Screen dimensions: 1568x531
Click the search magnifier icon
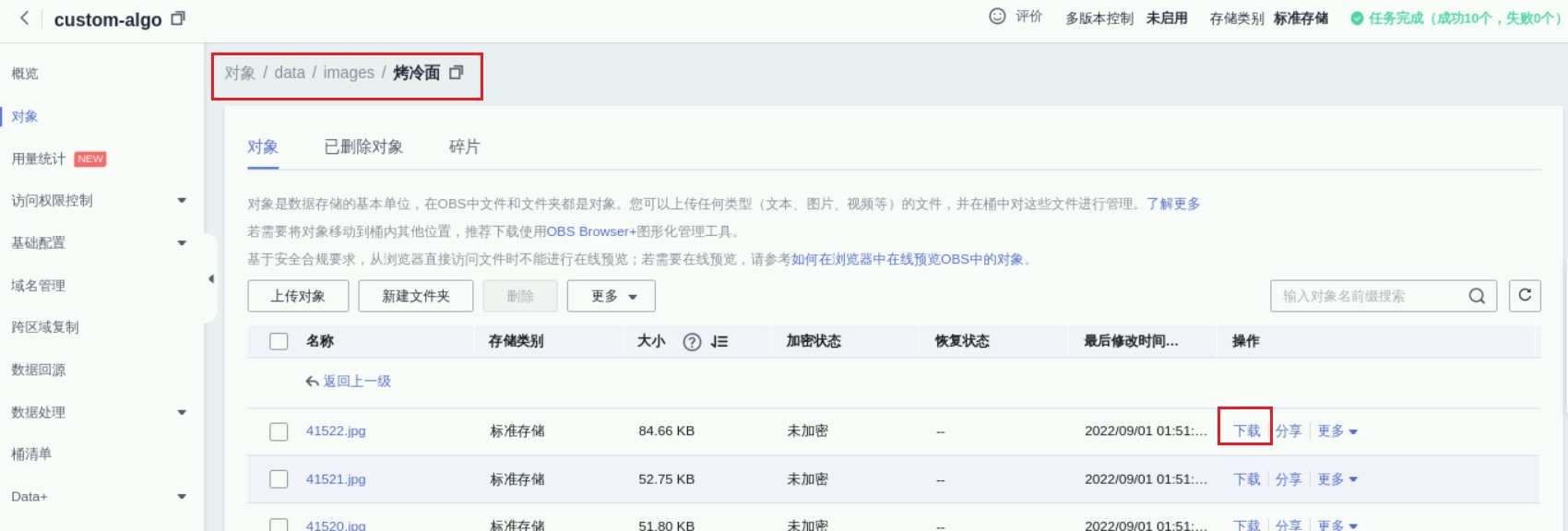pos(1476,296)
